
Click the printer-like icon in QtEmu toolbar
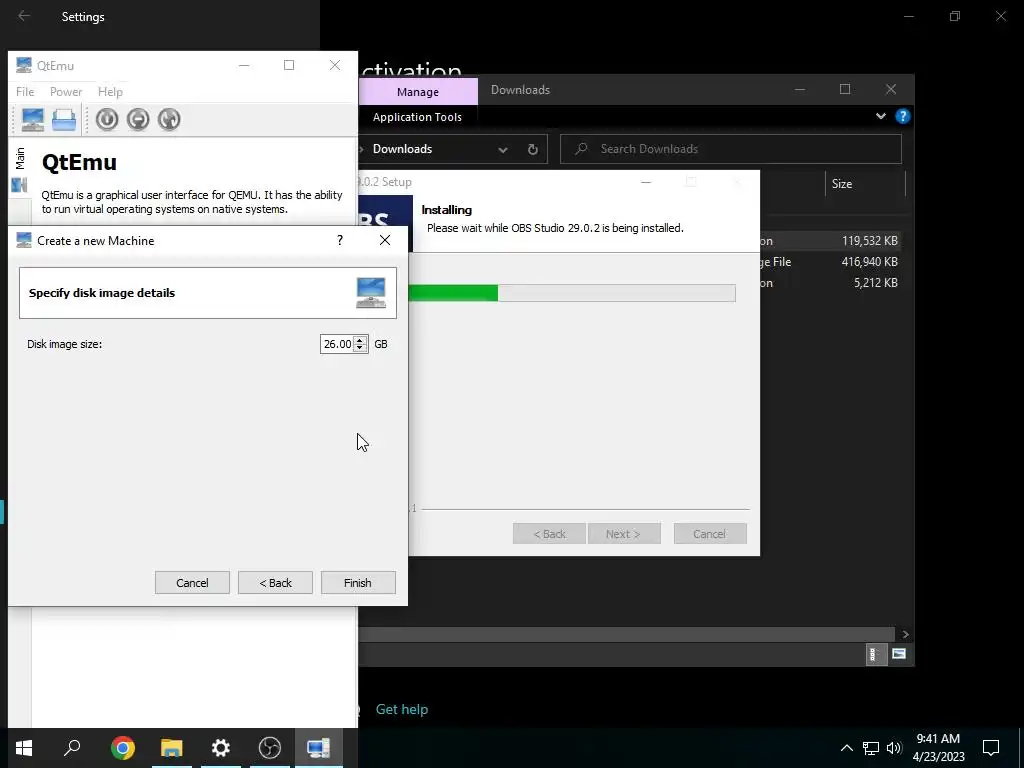pos(64,120)
